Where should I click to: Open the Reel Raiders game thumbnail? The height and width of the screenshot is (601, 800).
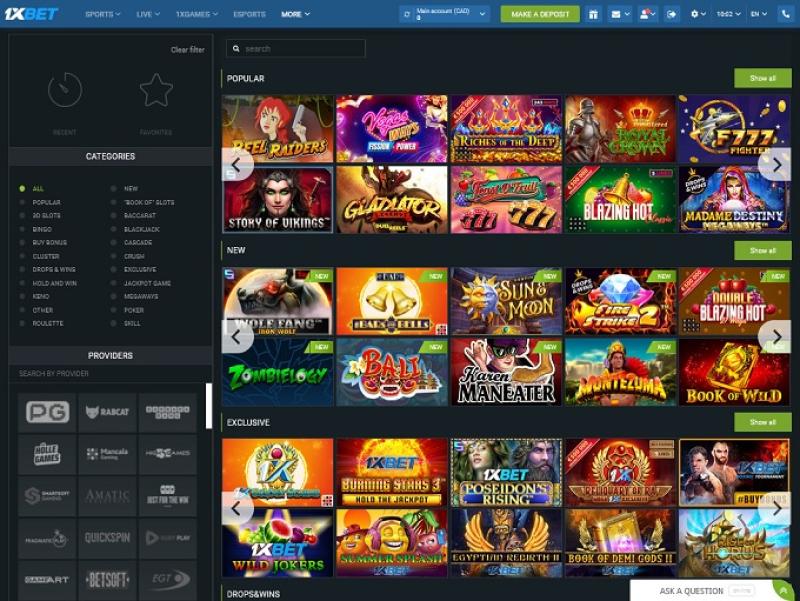click(278, 129)
